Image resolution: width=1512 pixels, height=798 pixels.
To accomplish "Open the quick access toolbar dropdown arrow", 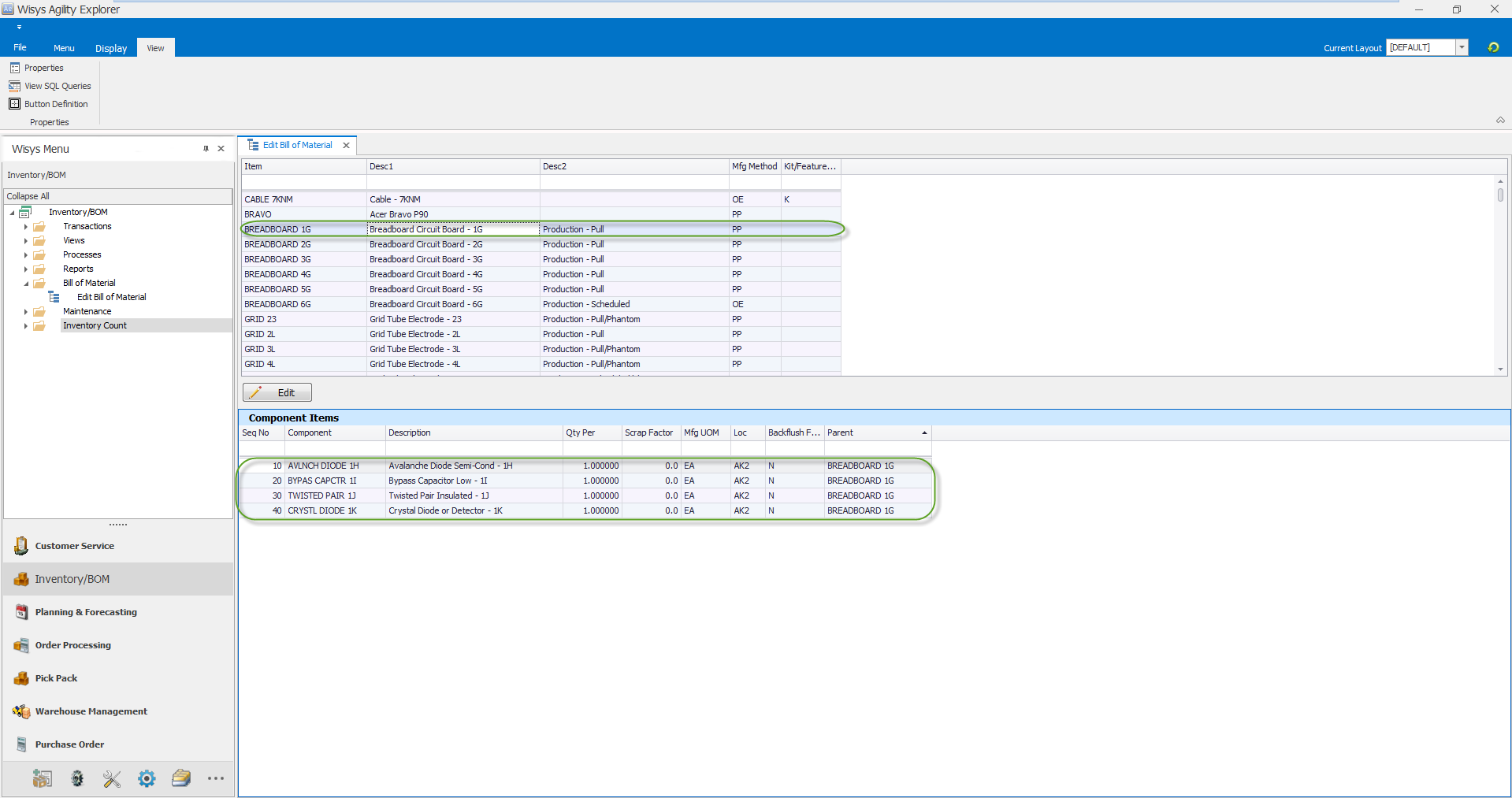I will (x=19, y=28).
